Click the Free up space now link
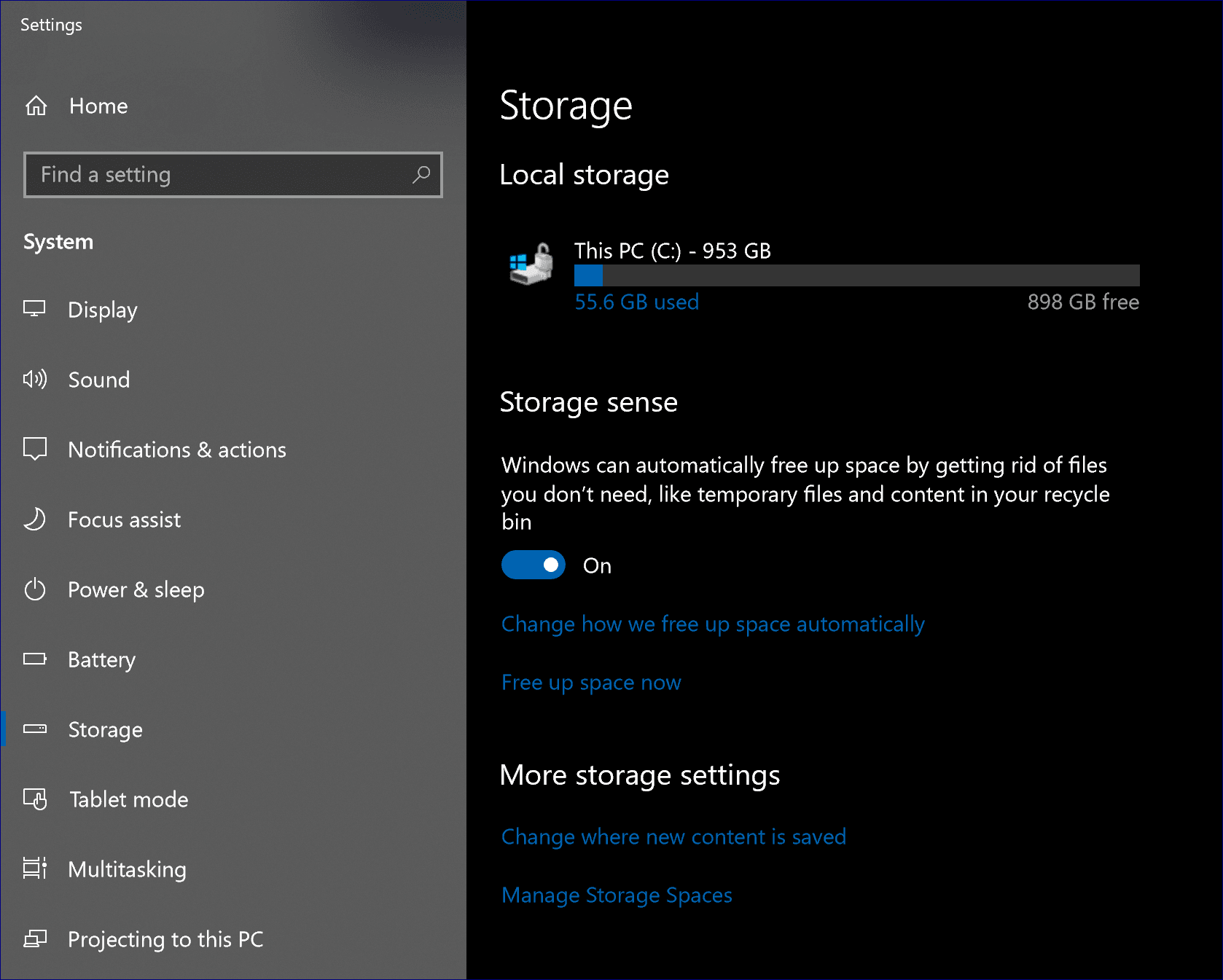The height and width of the screenshot is (980, 1223). (x=590, y=683)
